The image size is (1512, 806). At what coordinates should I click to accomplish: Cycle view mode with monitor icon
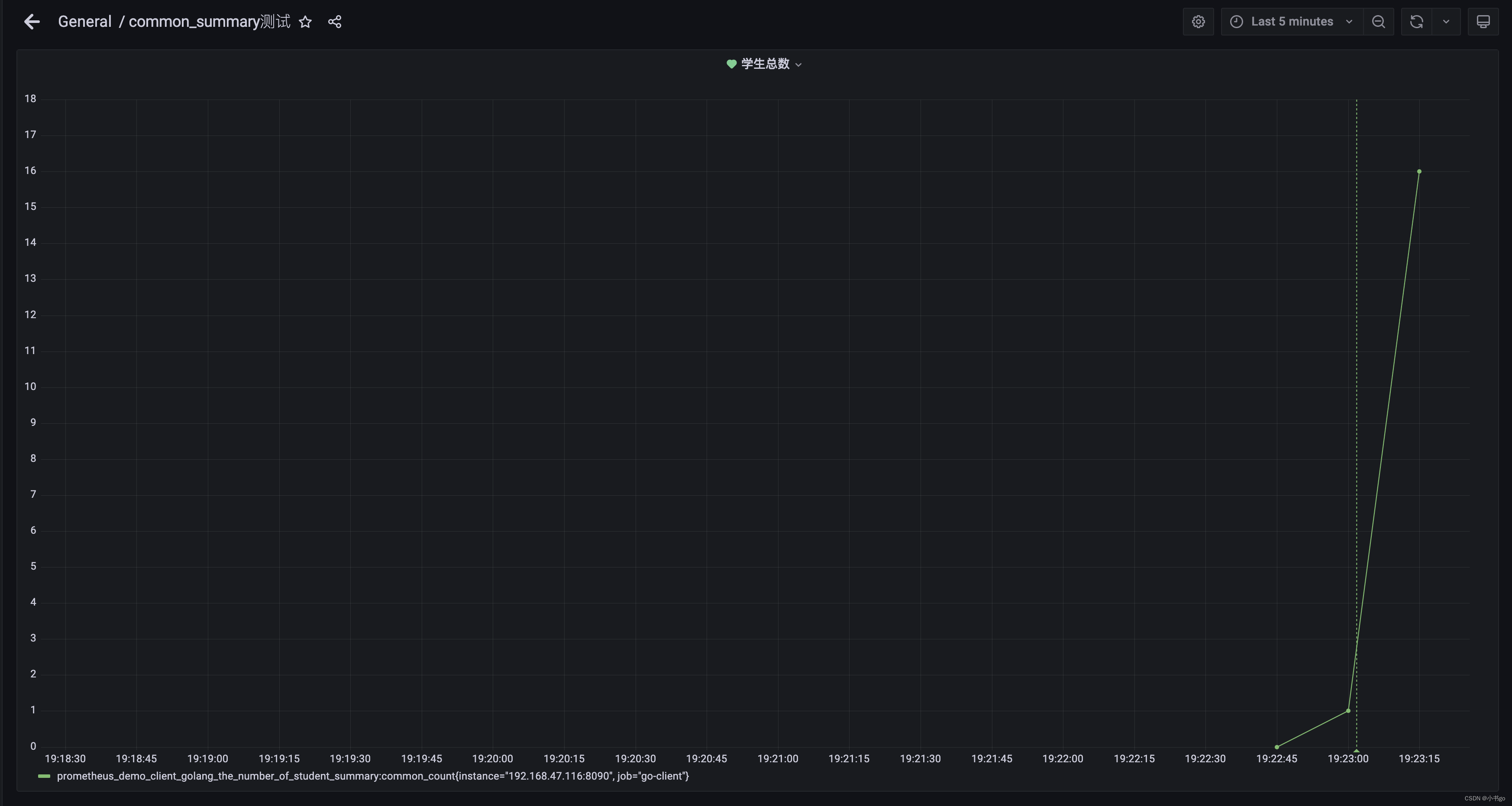point(1483,22)
